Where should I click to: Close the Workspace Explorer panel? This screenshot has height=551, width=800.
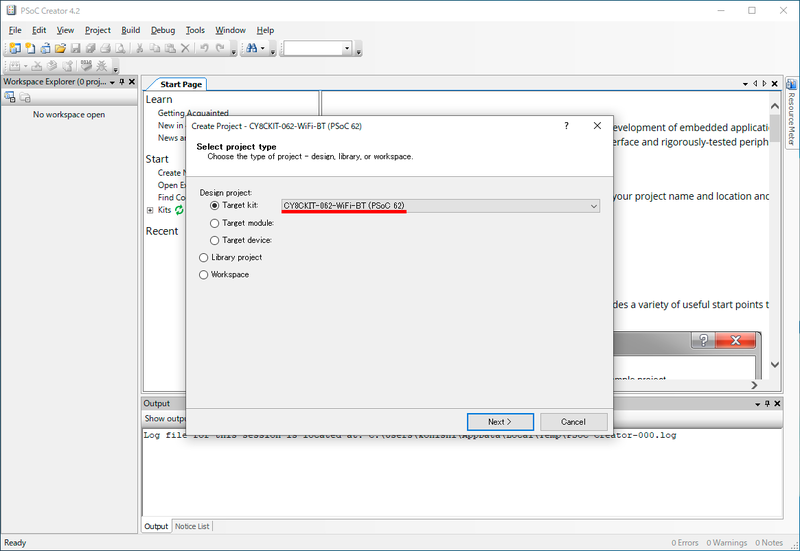pyautogui.click(x=132, y=82)
